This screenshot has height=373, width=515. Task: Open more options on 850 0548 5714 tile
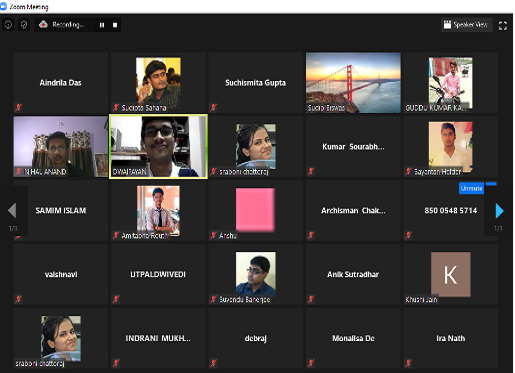[x=491, y=184]
